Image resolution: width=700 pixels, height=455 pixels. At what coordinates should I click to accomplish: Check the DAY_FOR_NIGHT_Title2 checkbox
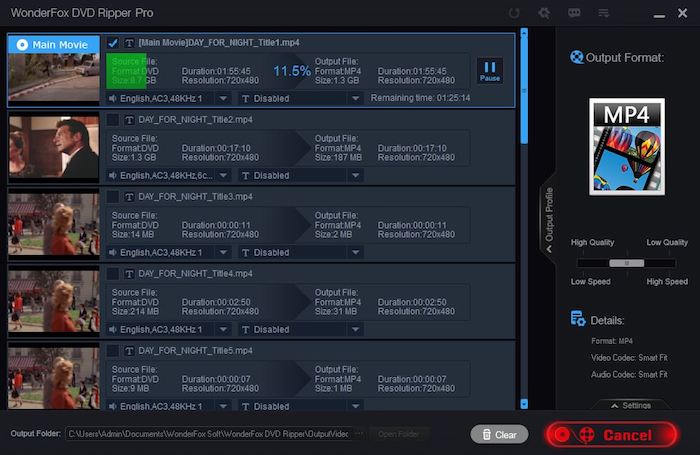112,120
